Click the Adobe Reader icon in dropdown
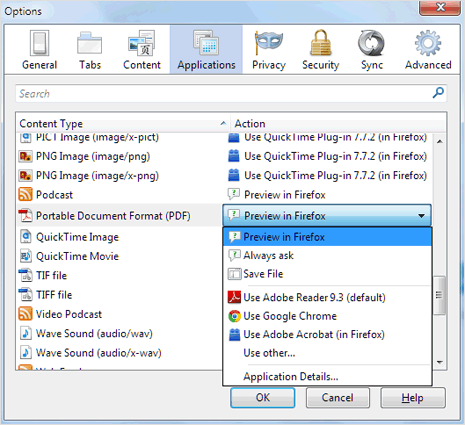 point(234,297)
